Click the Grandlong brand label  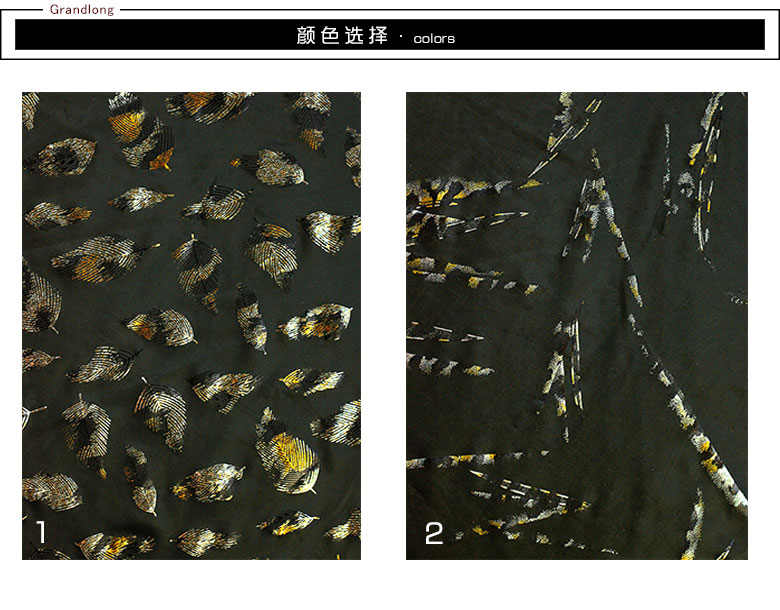pos(82,9)
